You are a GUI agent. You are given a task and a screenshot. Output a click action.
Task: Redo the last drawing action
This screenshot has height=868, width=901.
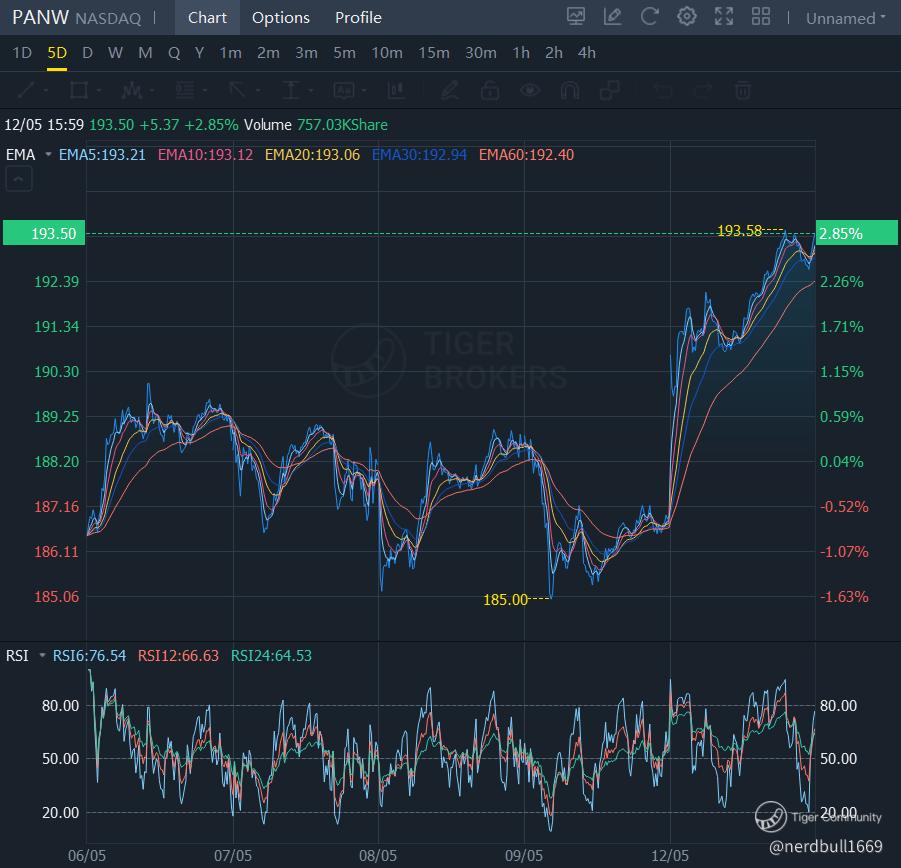703,90
